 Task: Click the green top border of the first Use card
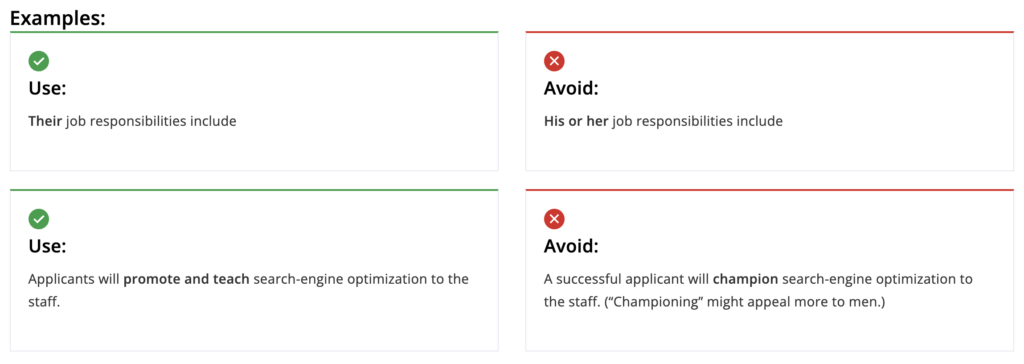[x=254, y=32]
